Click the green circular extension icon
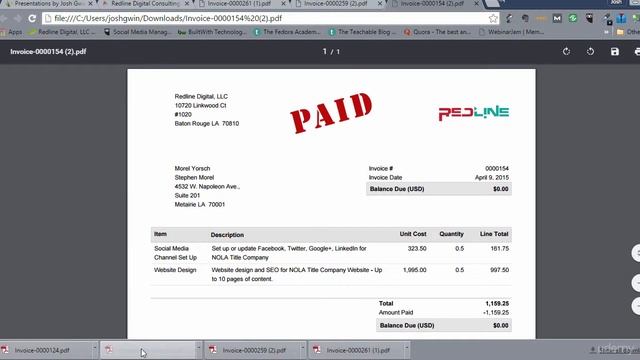 (573, 18)
